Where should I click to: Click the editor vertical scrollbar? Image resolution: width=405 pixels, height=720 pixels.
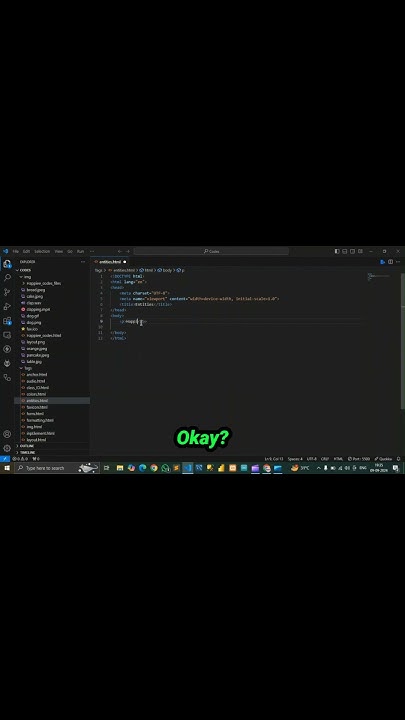pyautogui.click(x=403, y=341)
